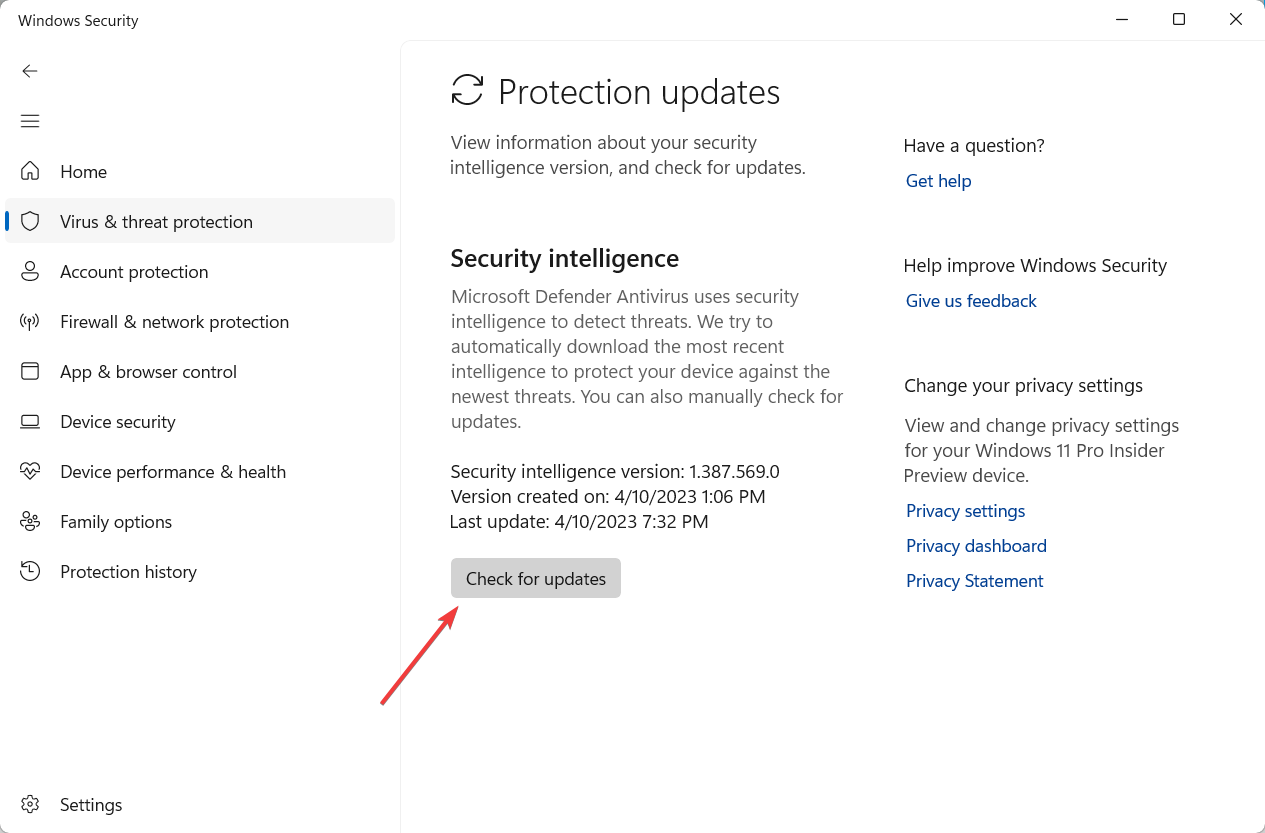This screenshot has width=1265, height=833.
Task: Click the back arrow icon
Action: pos(30,71)
